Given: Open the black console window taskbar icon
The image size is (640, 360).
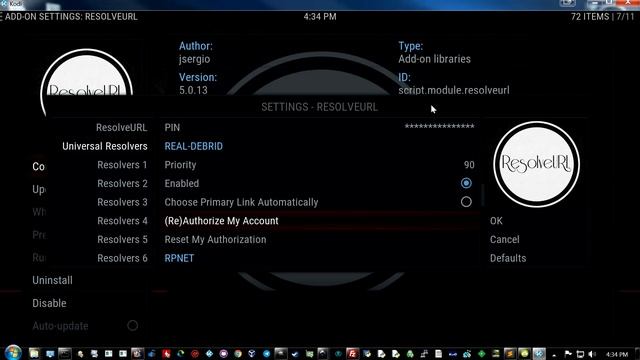Looking at the screenshot, I should [65, 353].
